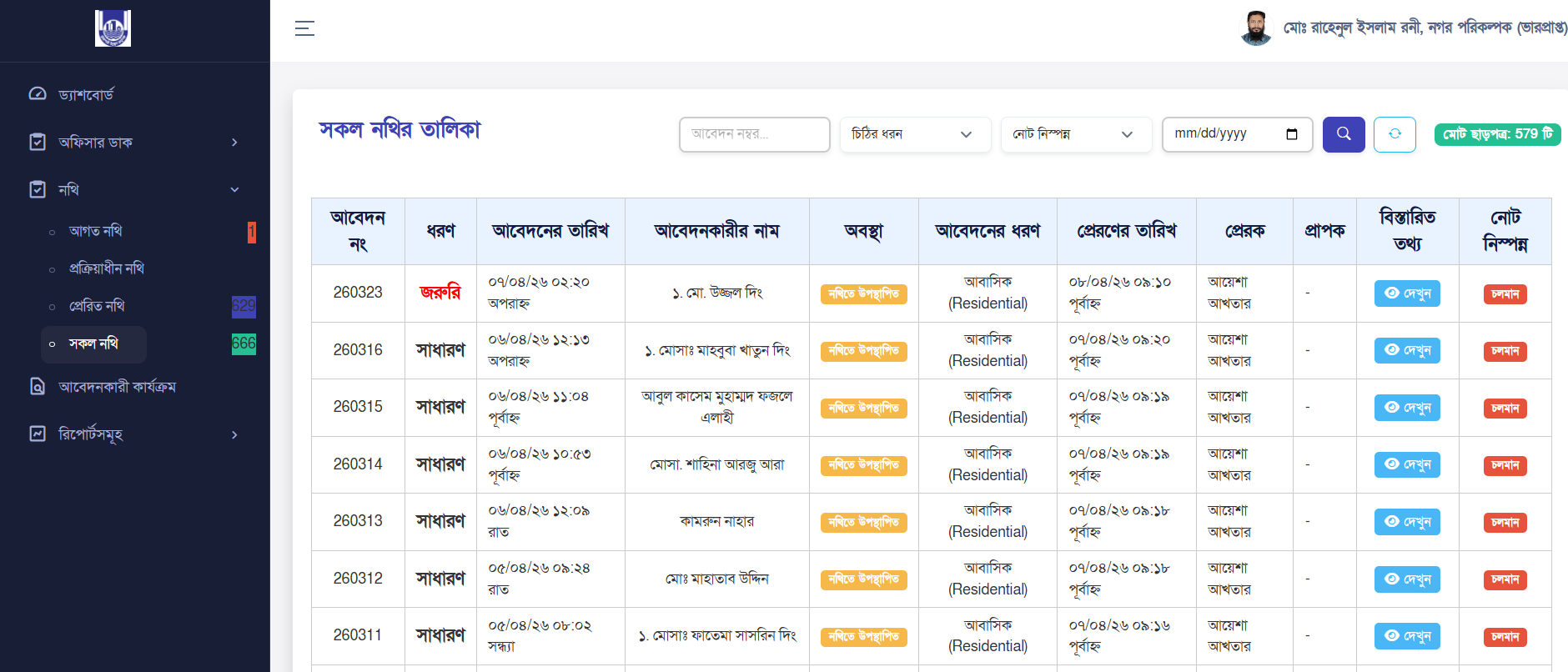
Task: Click দেখুন eye button for application 260313
Action: tap(1406, 522)
